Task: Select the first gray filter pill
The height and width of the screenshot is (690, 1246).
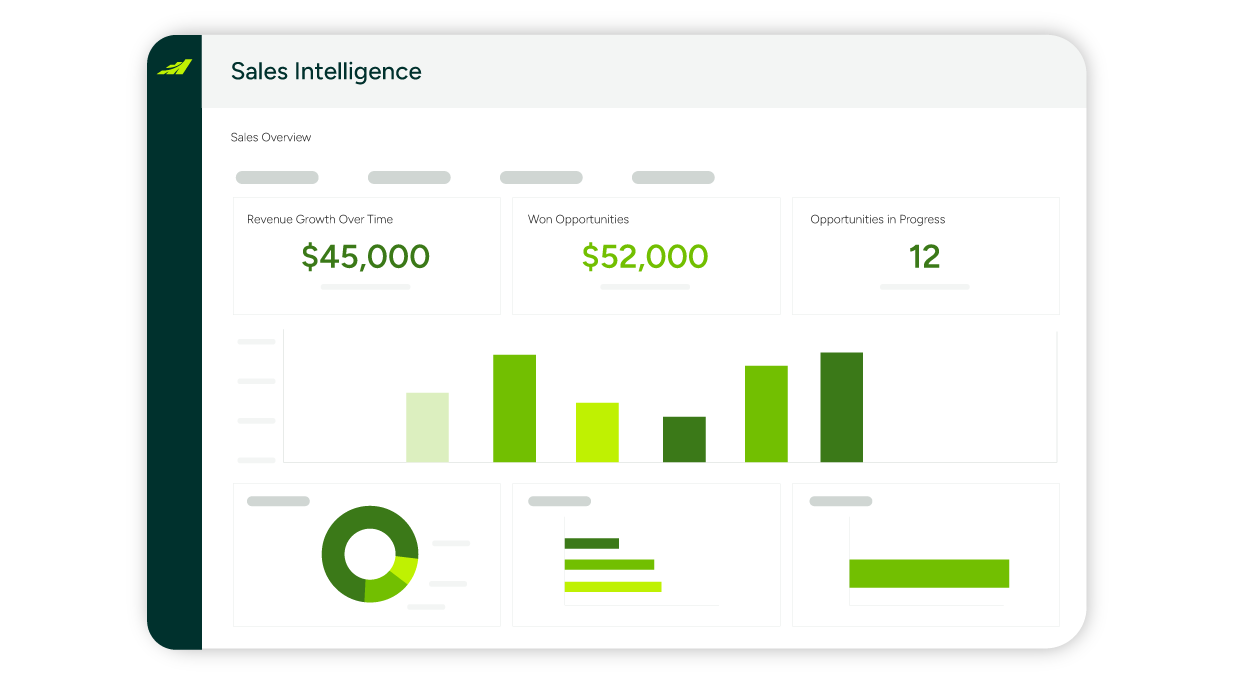Action: point(277,178)
